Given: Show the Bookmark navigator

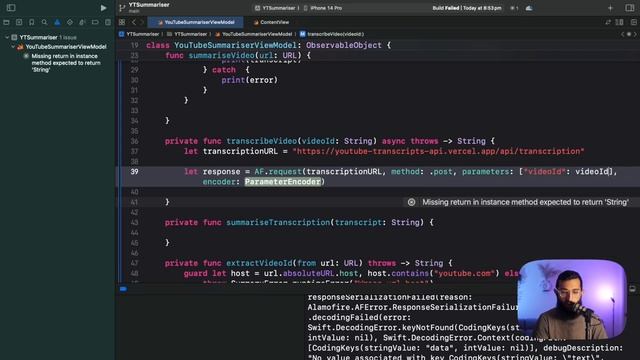Looking at the screenshot, I should (x=31, y=22).
